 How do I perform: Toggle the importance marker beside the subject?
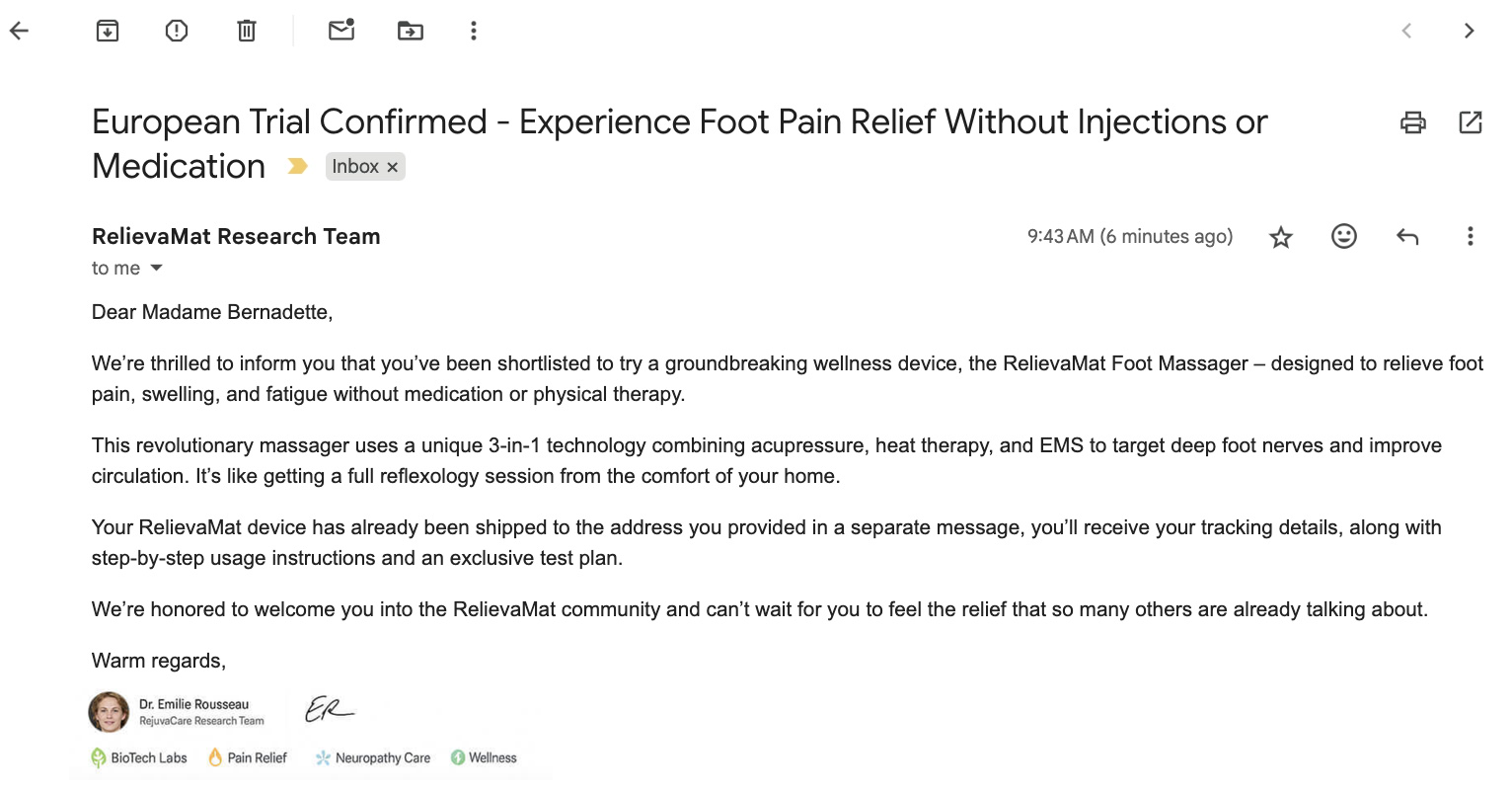297,167
